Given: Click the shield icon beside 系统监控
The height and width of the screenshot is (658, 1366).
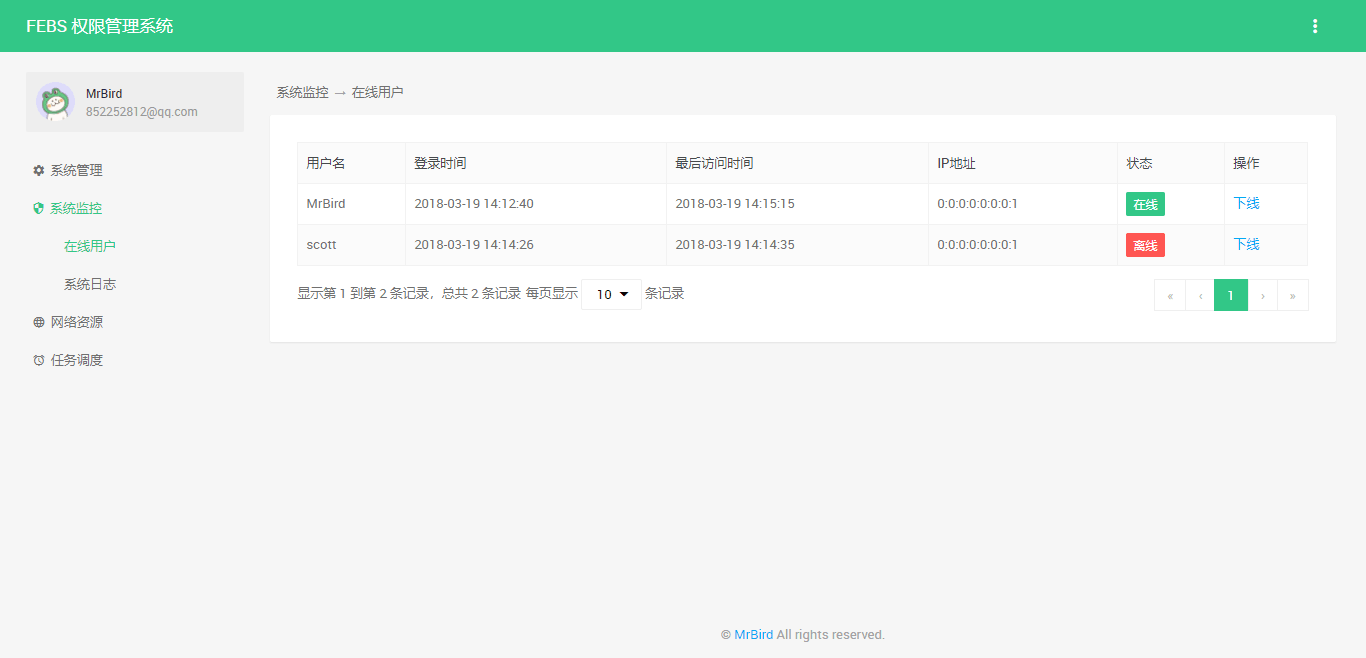Looking at the screenshot, I should coord(39,208).
